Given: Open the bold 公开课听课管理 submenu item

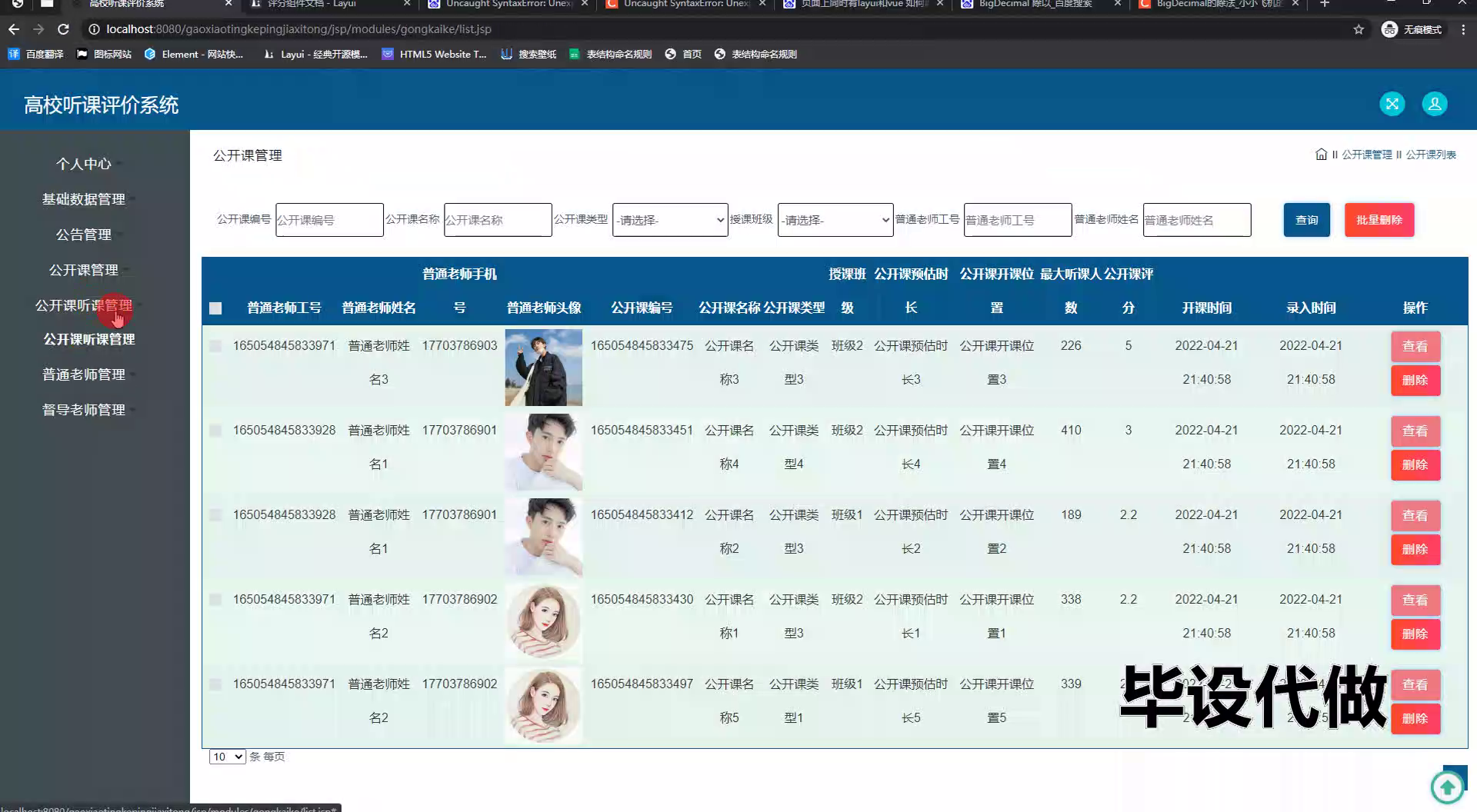Looking at the screenshot, I should point(89,339).
